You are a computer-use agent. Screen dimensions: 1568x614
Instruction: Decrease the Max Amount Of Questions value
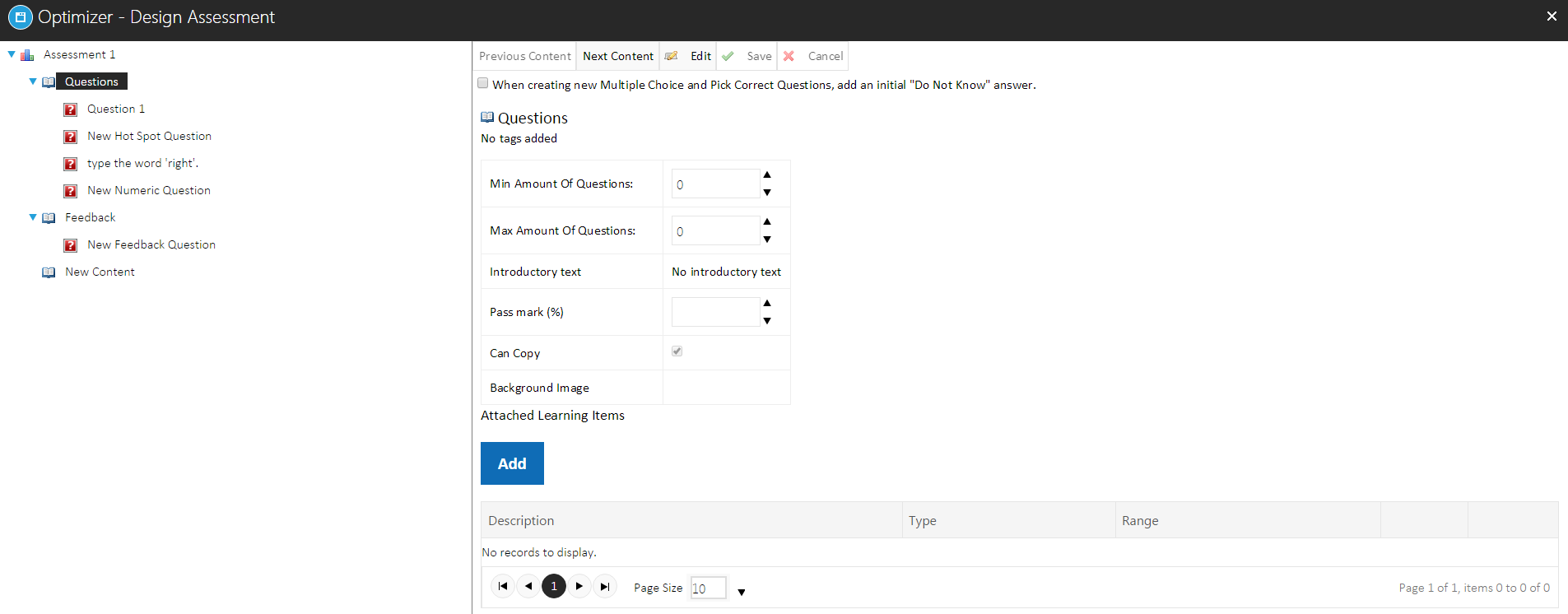pos(767,240)
